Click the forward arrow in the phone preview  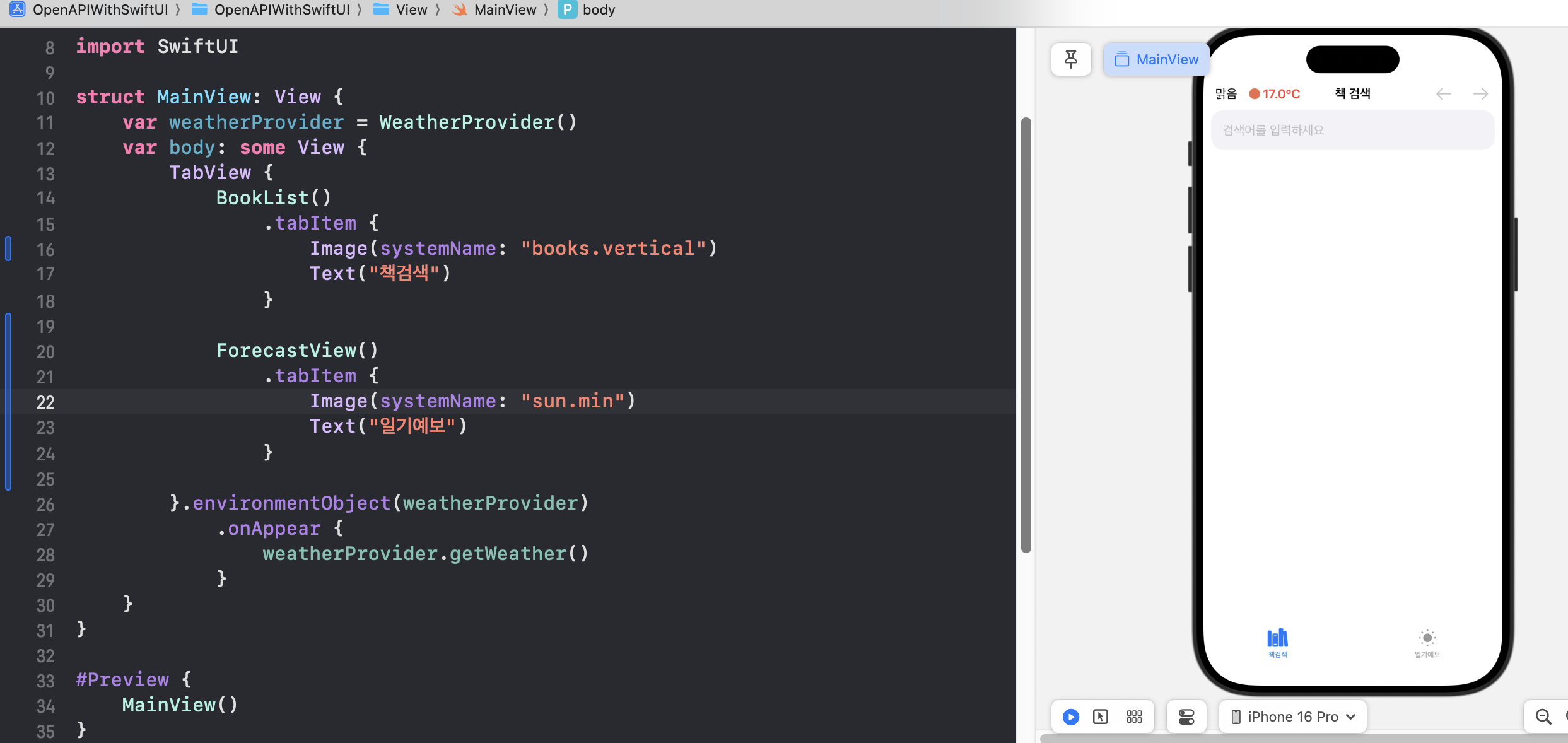1480,94
